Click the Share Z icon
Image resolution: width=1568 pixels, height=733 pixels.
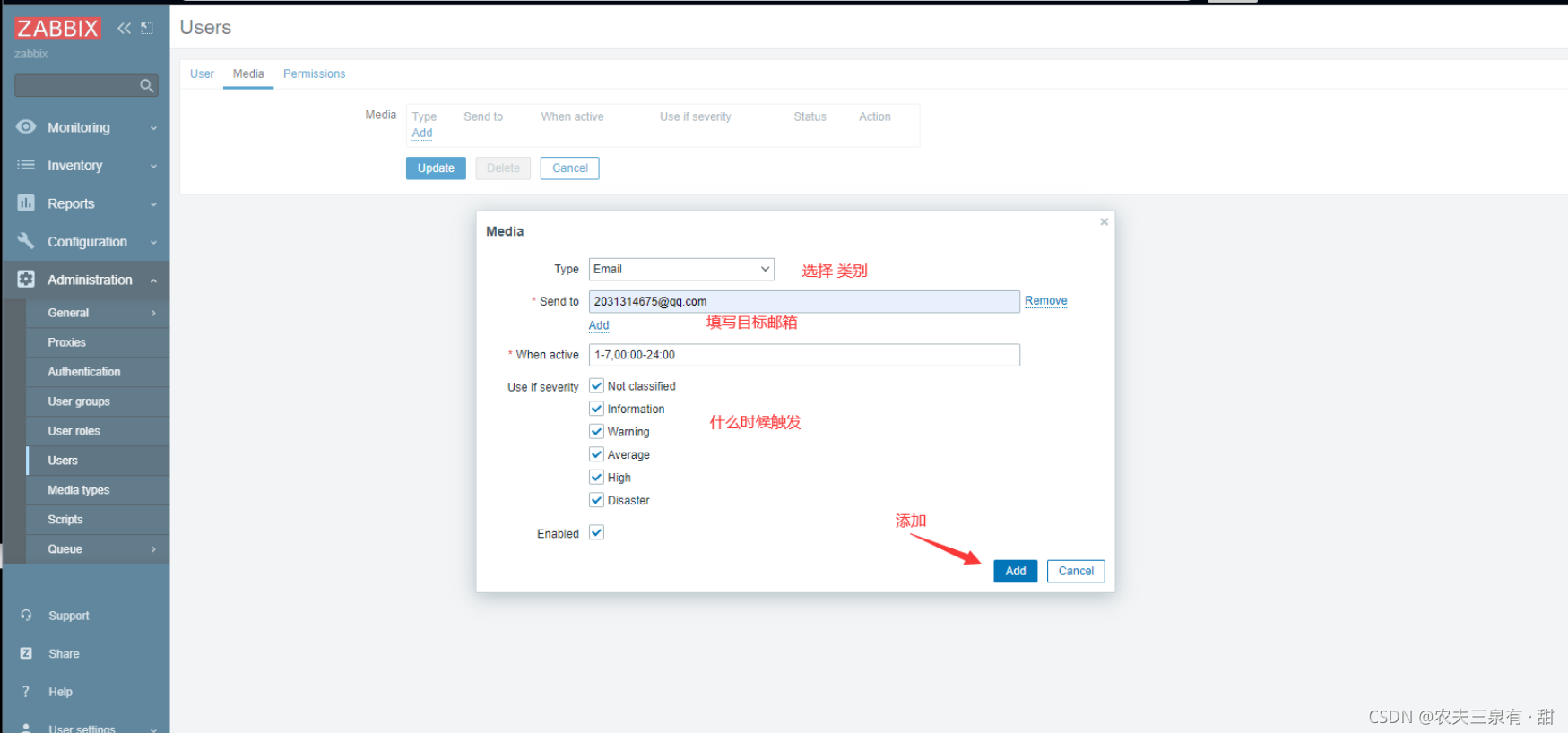[x=26, y=653]
